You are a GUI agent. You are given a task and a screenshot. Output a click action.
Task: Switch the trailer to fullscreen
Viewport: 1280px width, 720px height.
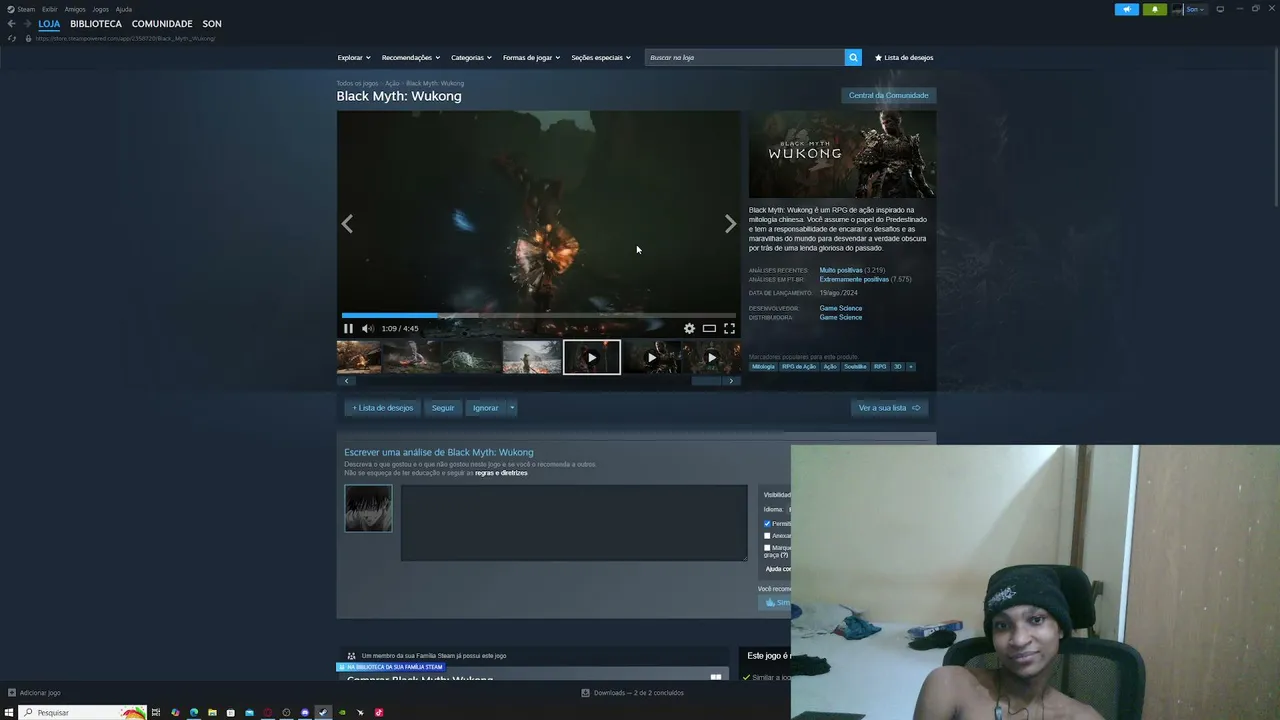click(x=729, y=328)
